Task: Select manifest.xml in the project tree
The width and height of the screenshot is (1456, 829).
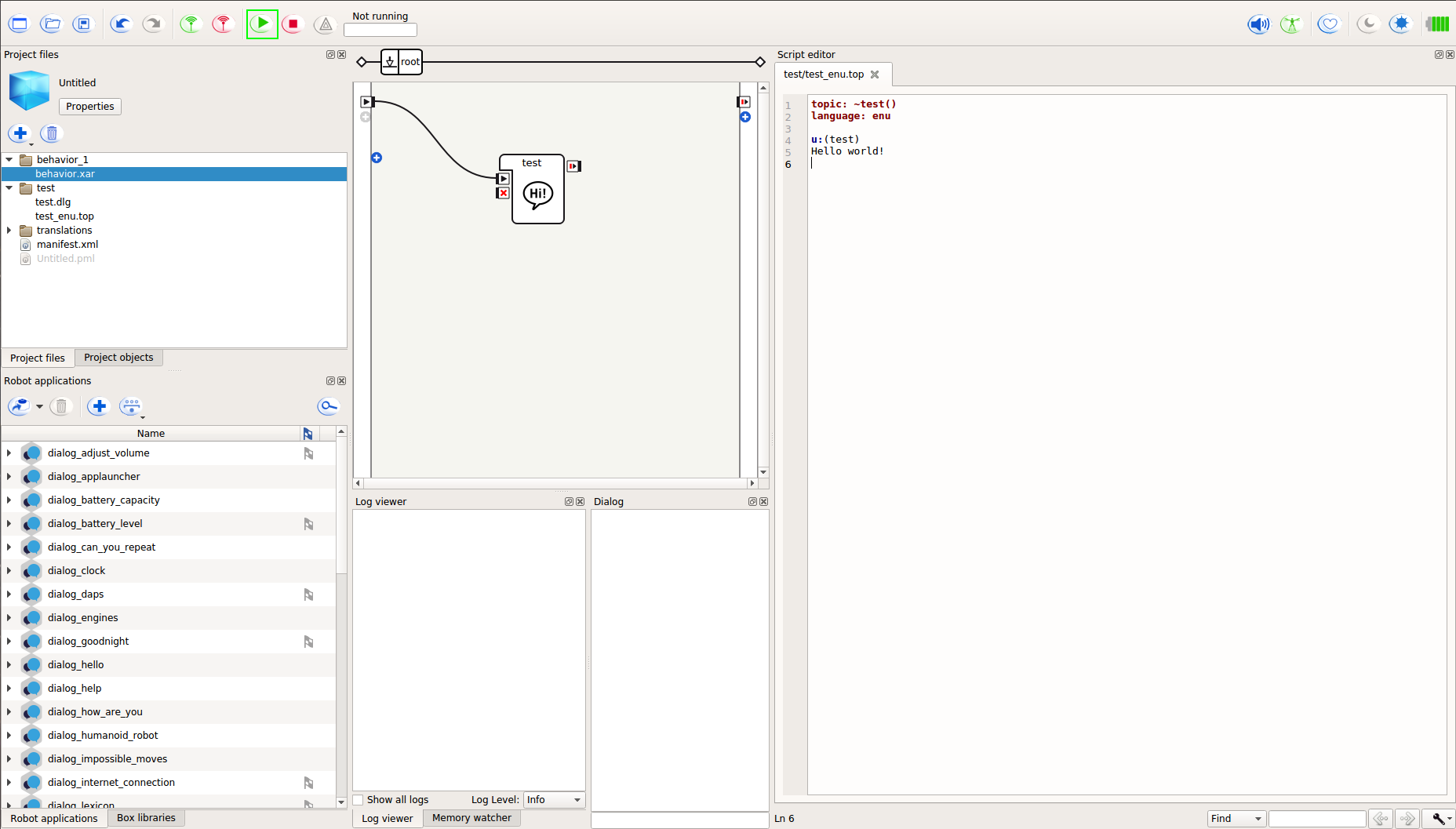Action: point(67,244)
